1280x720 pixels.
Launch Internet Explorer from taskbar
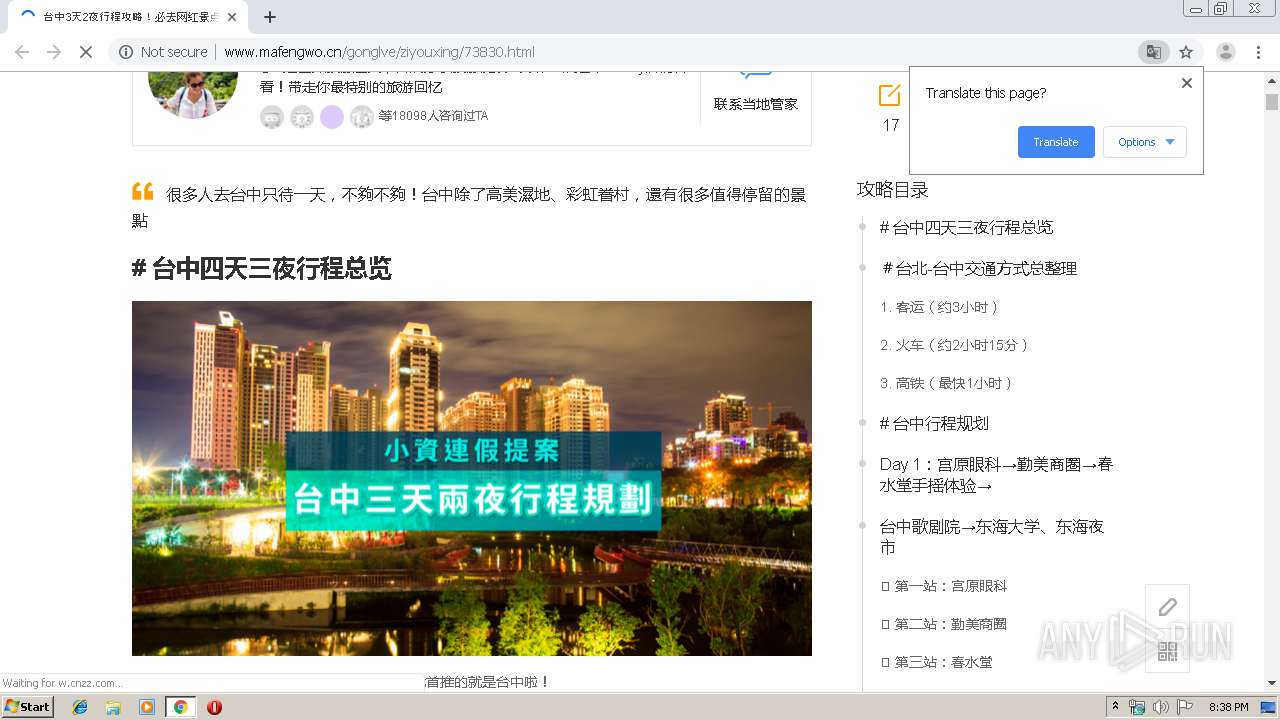click(80, 707)
